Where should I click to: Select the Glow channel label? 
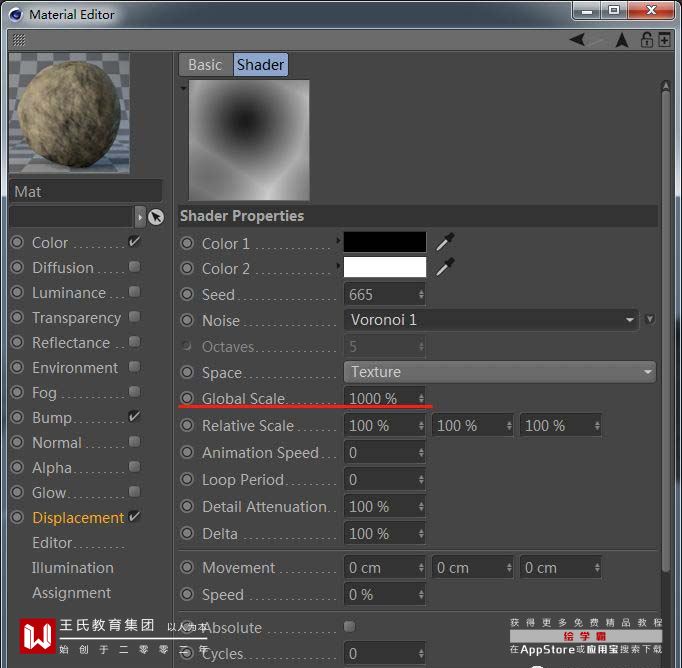click(x=49, y=493)
